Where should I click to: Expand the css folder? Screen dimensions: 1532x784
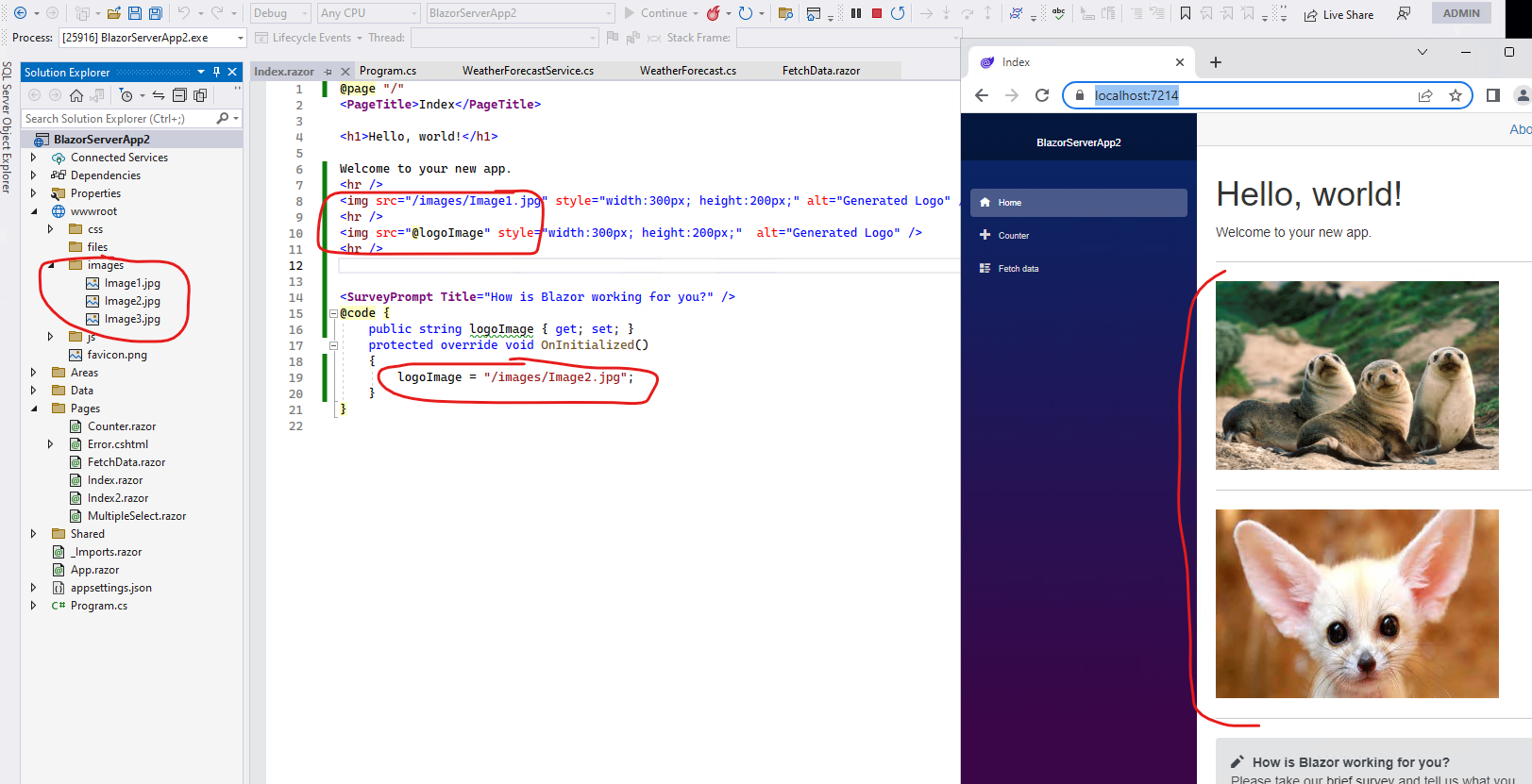(51, 229)
